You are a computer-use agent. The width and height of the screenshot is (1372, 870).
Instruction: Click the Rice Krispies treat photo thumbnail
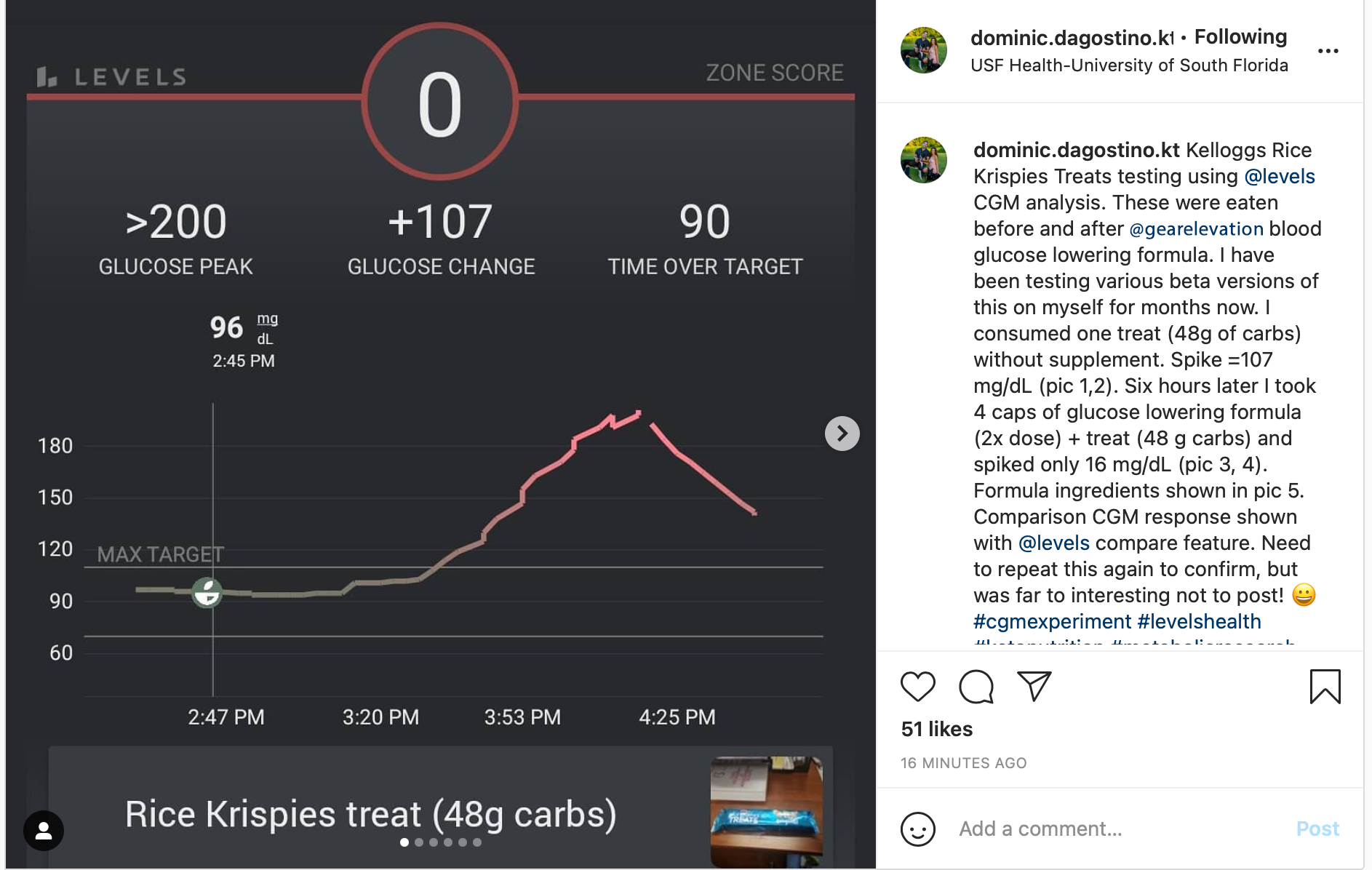click(767, 811)
